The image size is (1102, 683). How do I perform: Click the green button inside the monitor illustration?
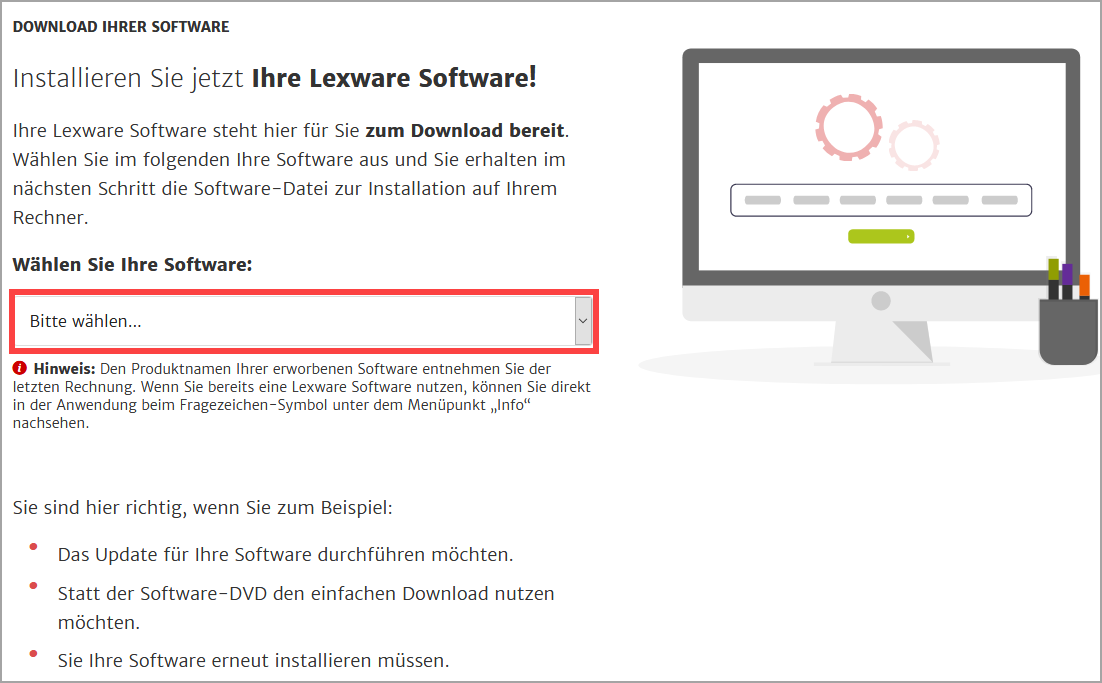coord(881,237)
